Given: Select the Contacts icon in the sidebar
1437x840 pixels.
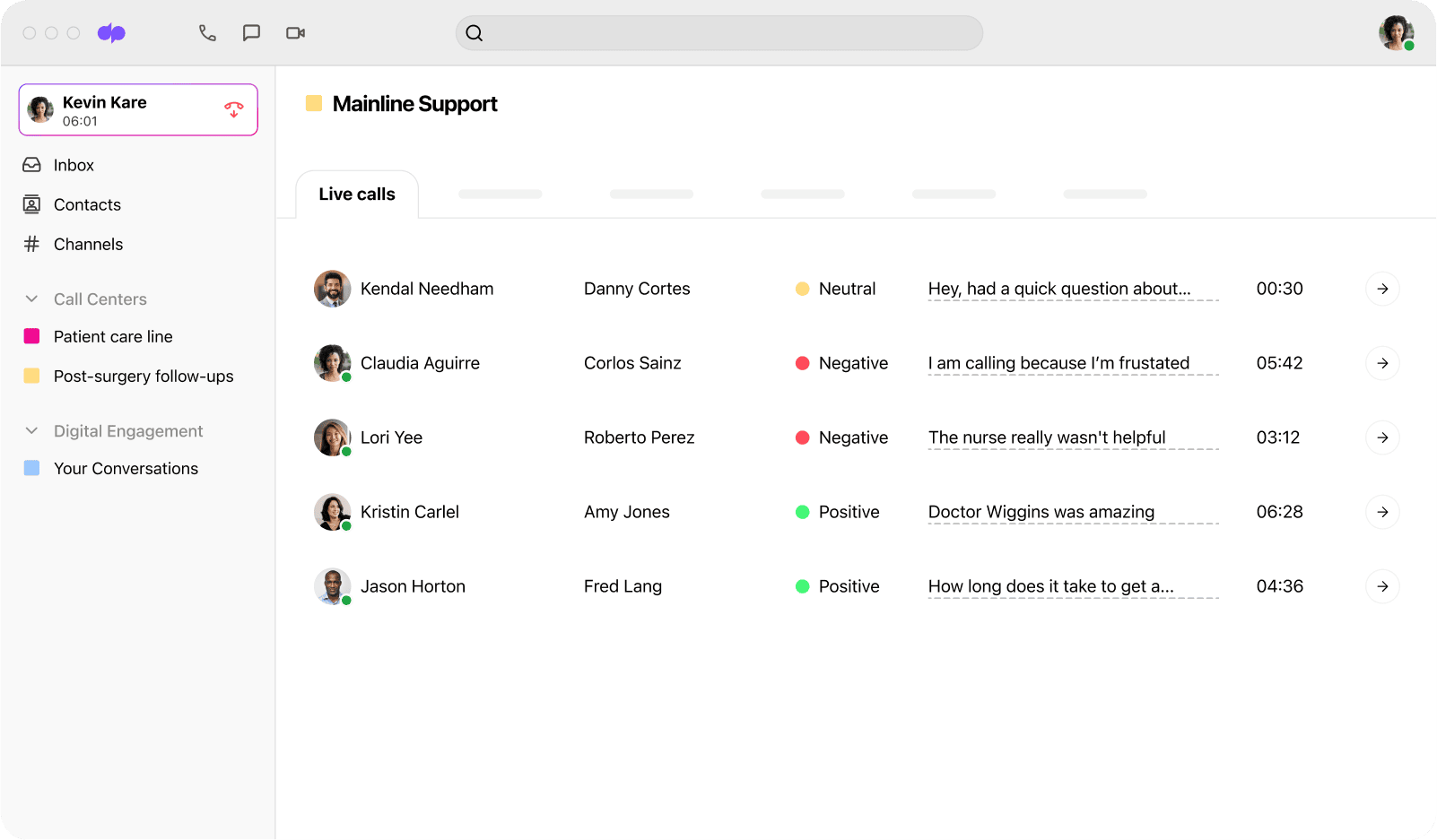Looking at the screenshot, I should click(31, 204).
